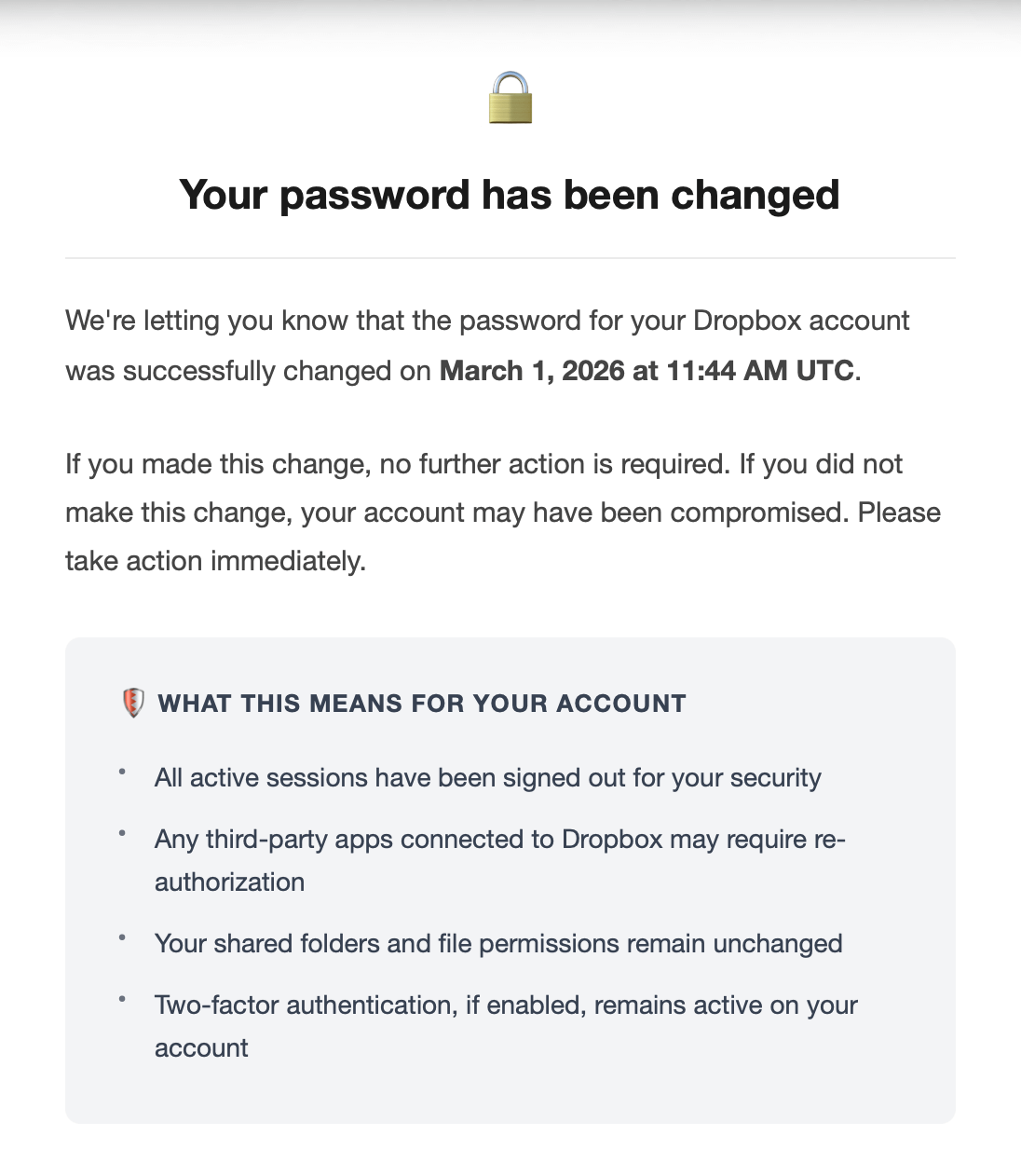Select the shared folders and file permissions line
1021x1176 pixels.
[498, 944]
